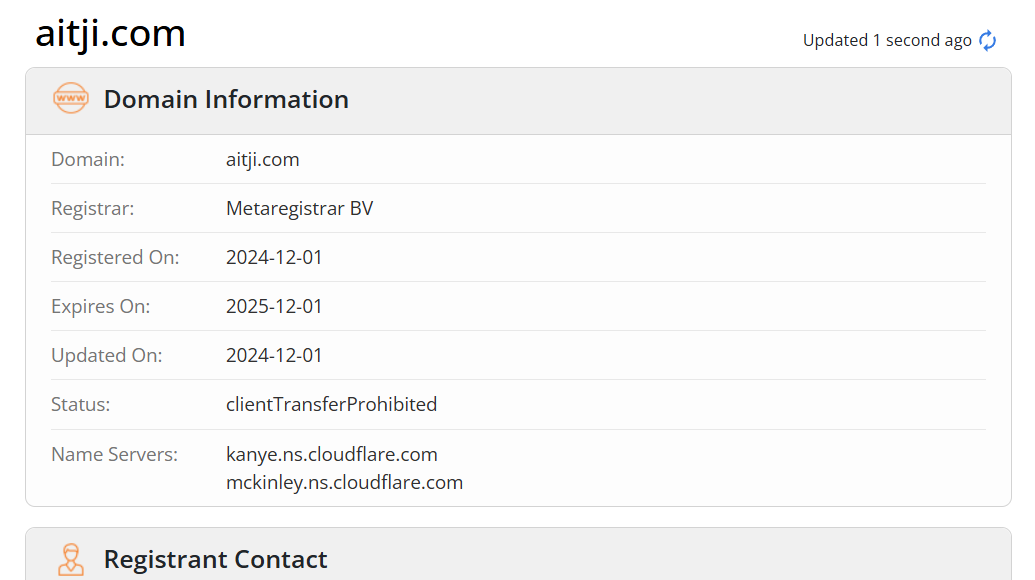Click the Registrar field label
The width and height of the screenshot is (1035, 580).
[92, 209]
